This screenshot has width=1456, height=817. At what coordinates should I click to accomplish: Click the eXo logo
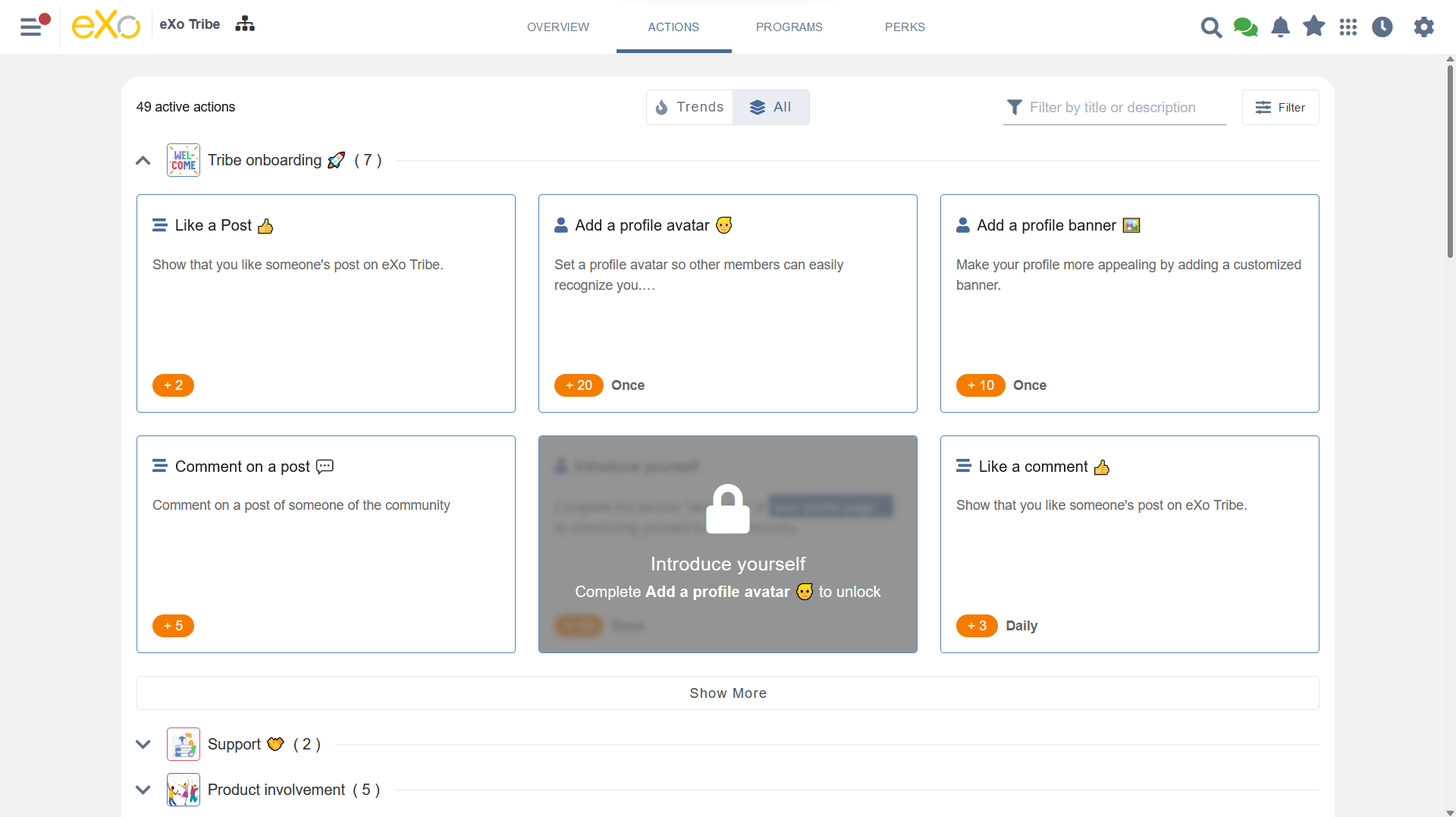tap(105, 24)
